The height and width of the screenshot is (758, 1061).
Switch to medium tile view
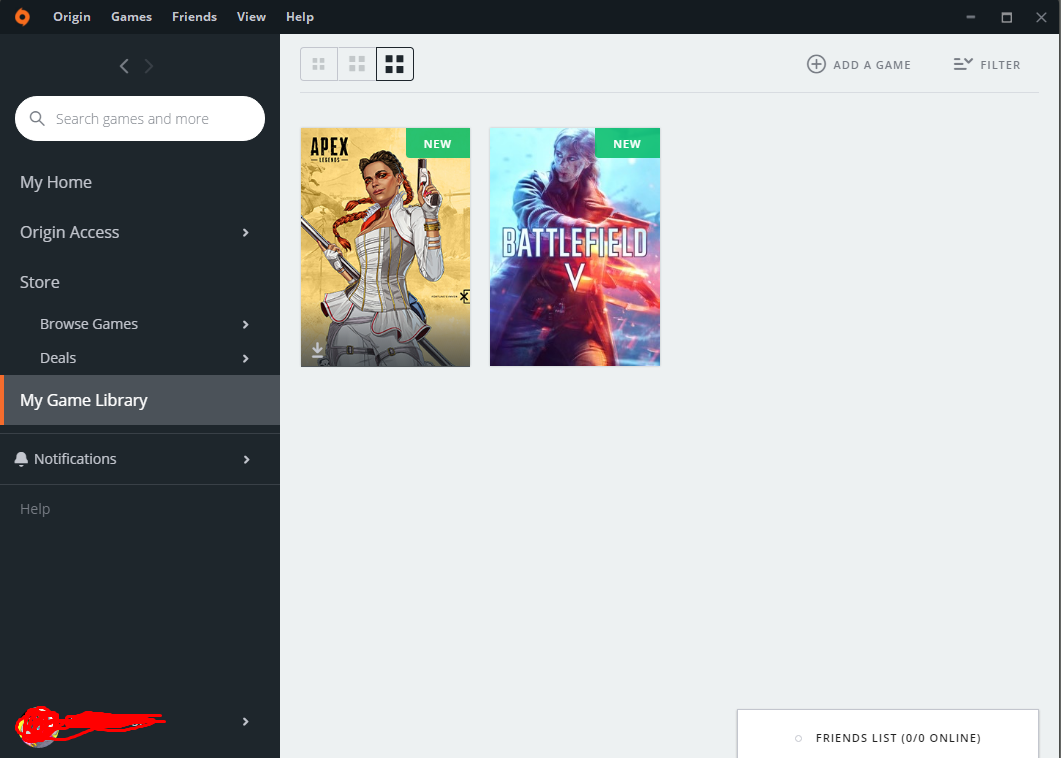tap(357, 64)
